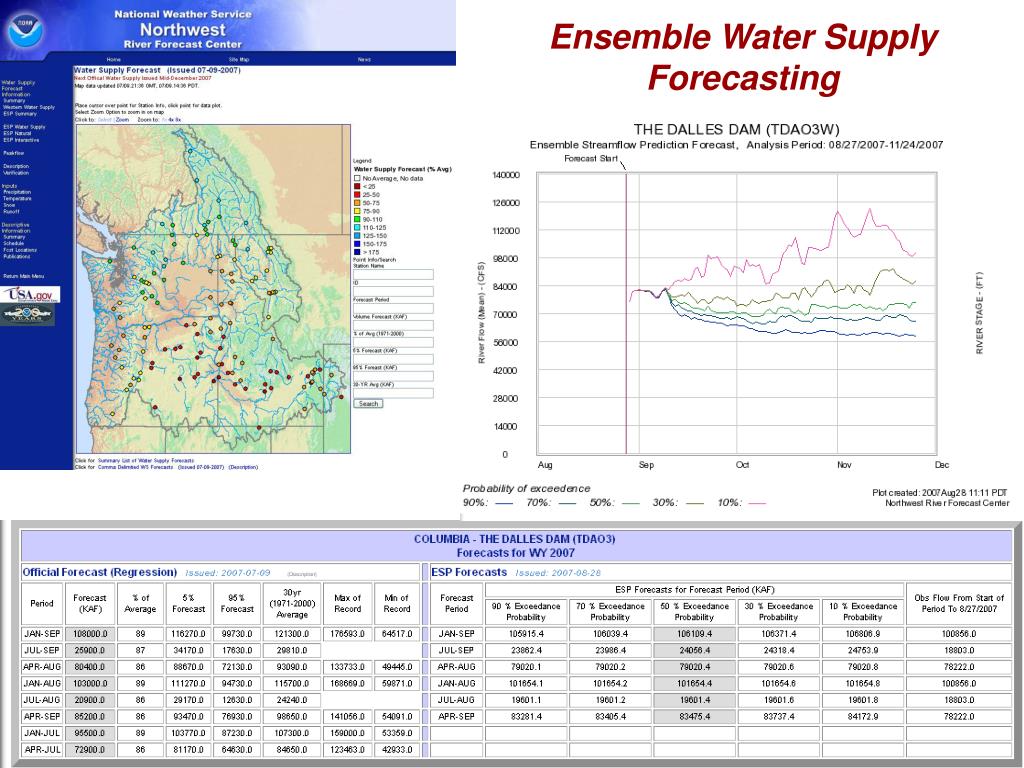Open Summary List of Water Supply Forecasts link
Viewport: 1024px width, 768px height.
click(x=146, y=460)
